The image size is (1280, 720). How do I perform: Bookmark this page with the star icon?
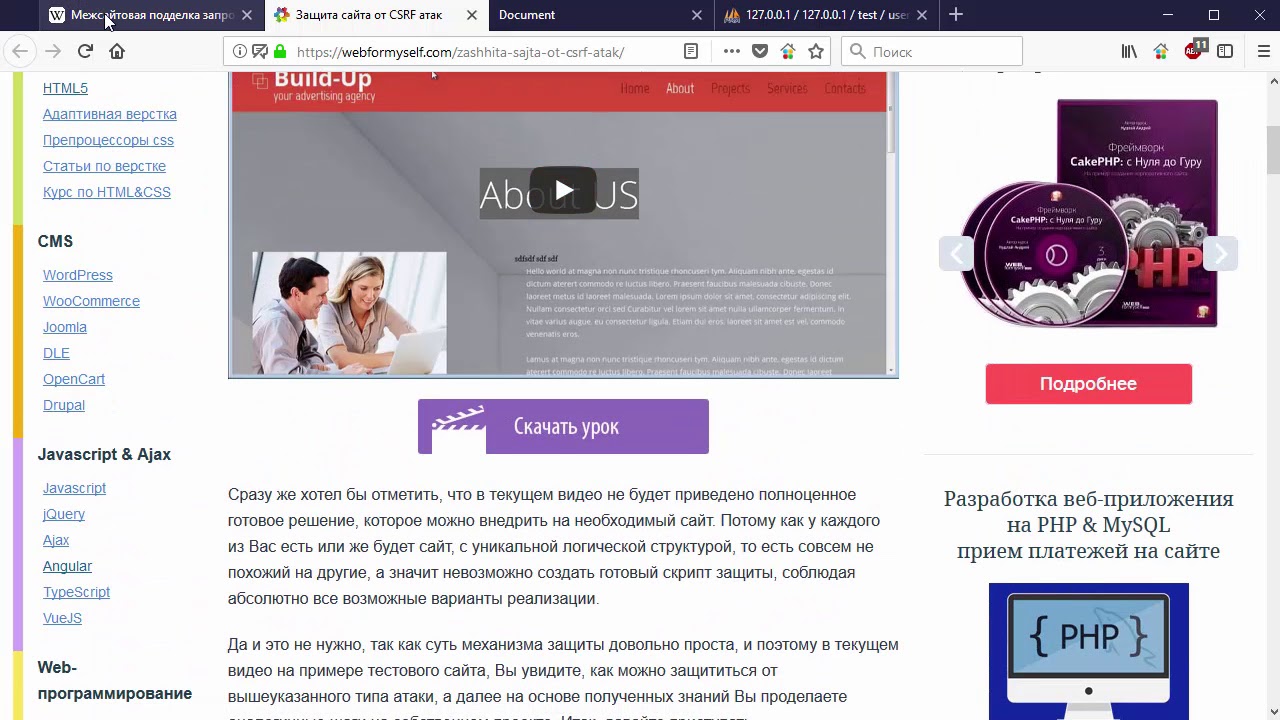coord(816,52)
